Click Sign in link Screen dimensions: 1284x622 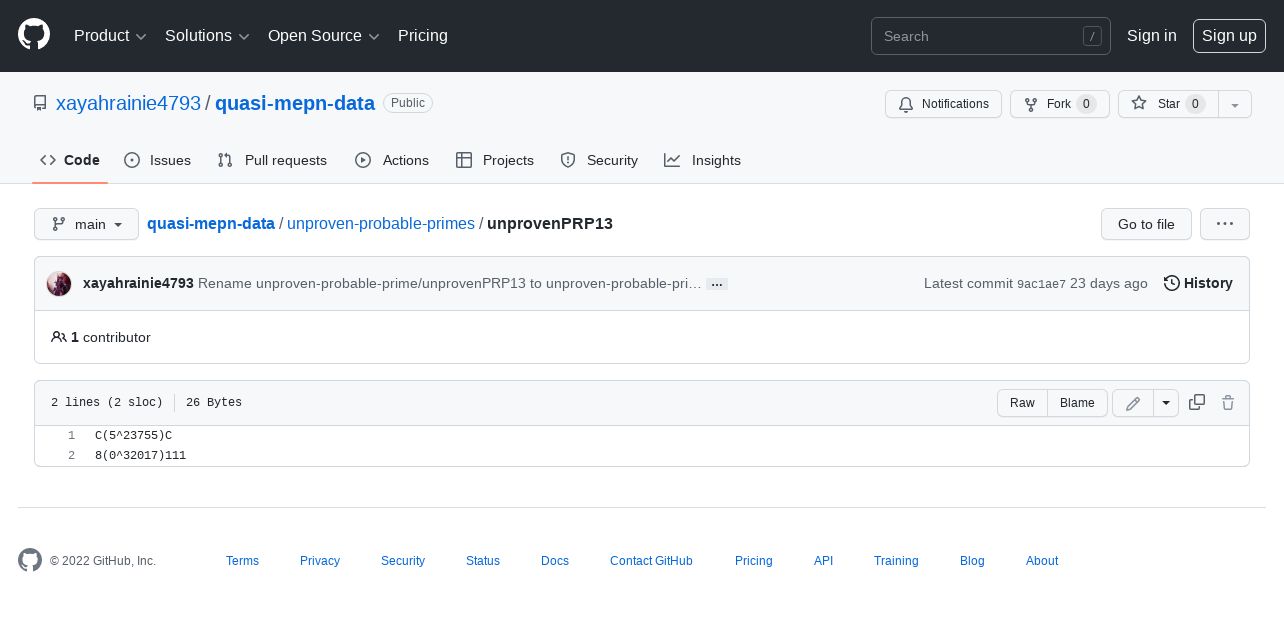[x=1152, y=36]
